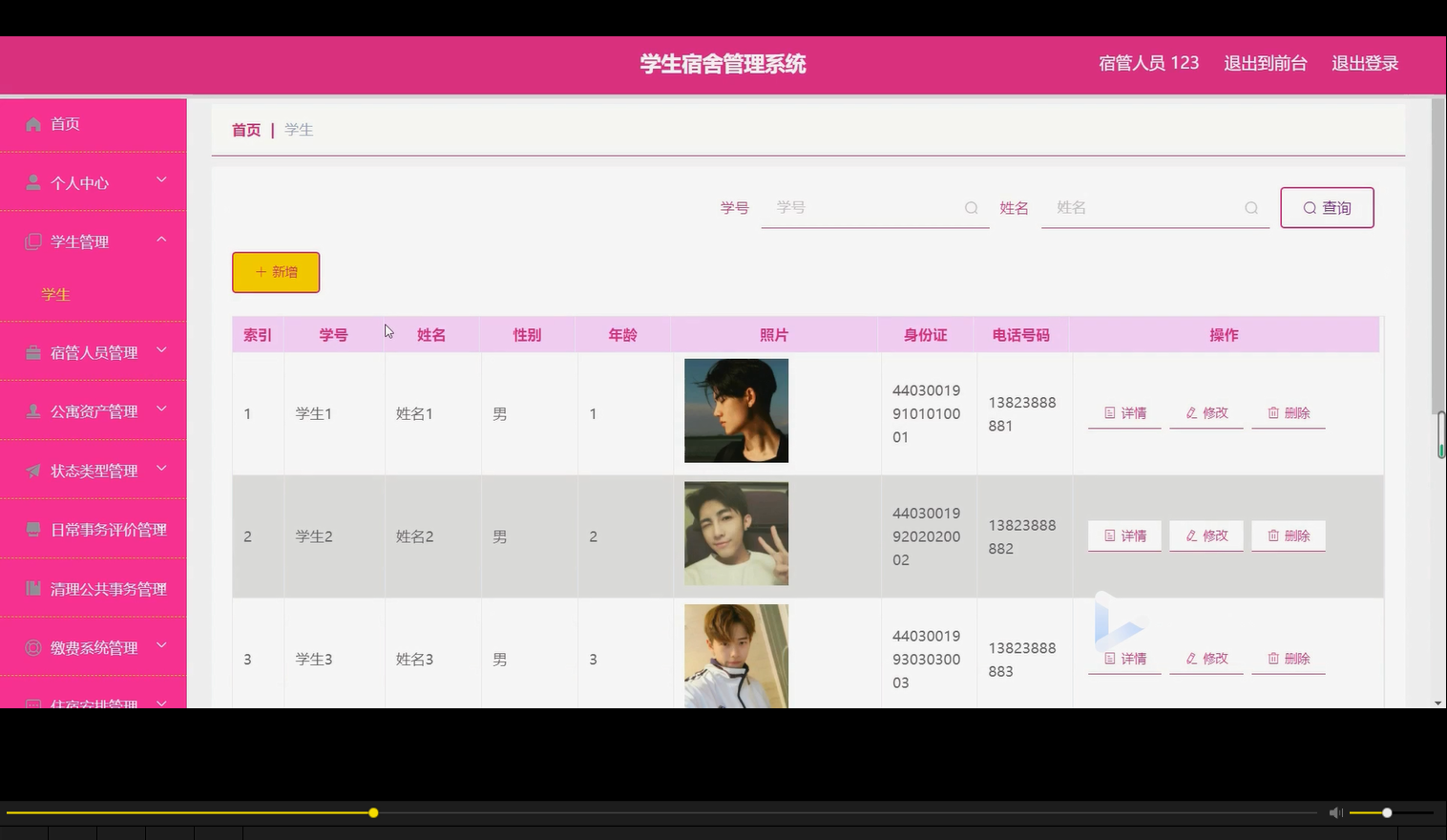Click the paper-plane icon beside 状态类型管理
This screenshot has width=1447, height=840.
click(33, 471)
